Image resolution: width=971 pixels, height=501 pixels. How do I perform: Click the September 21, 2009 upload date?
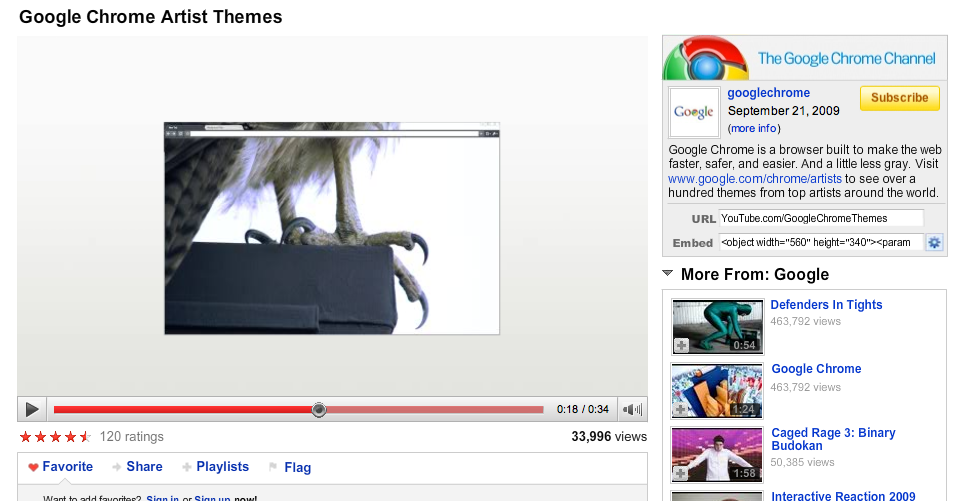tap(784, 111)
